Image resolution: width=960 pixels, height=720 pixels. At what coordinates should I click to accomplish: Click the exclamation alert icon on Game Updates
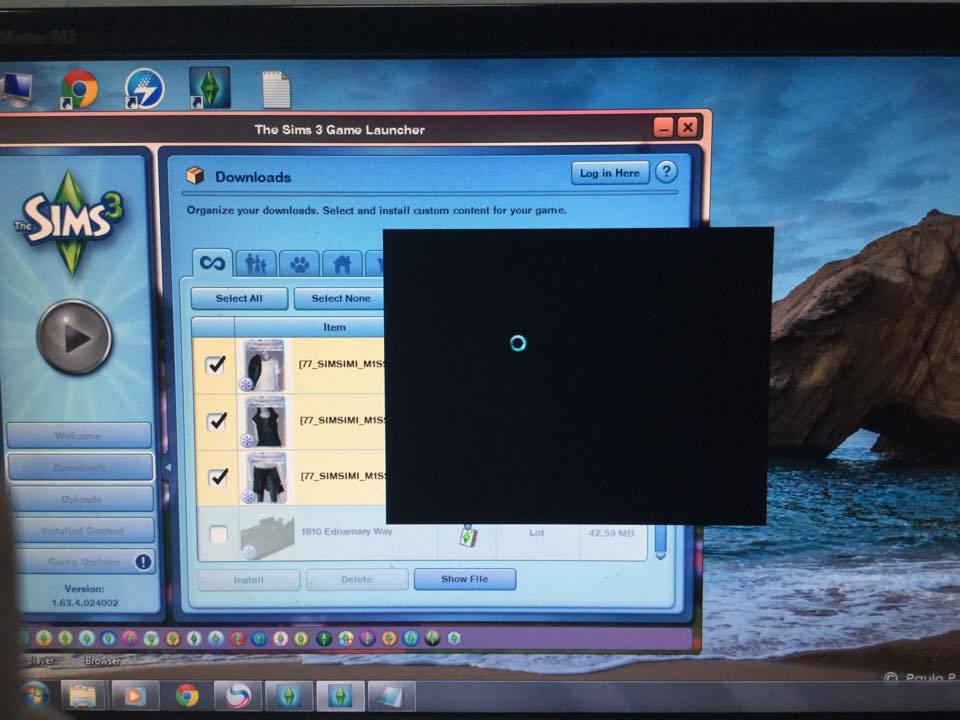coord(143,561)
